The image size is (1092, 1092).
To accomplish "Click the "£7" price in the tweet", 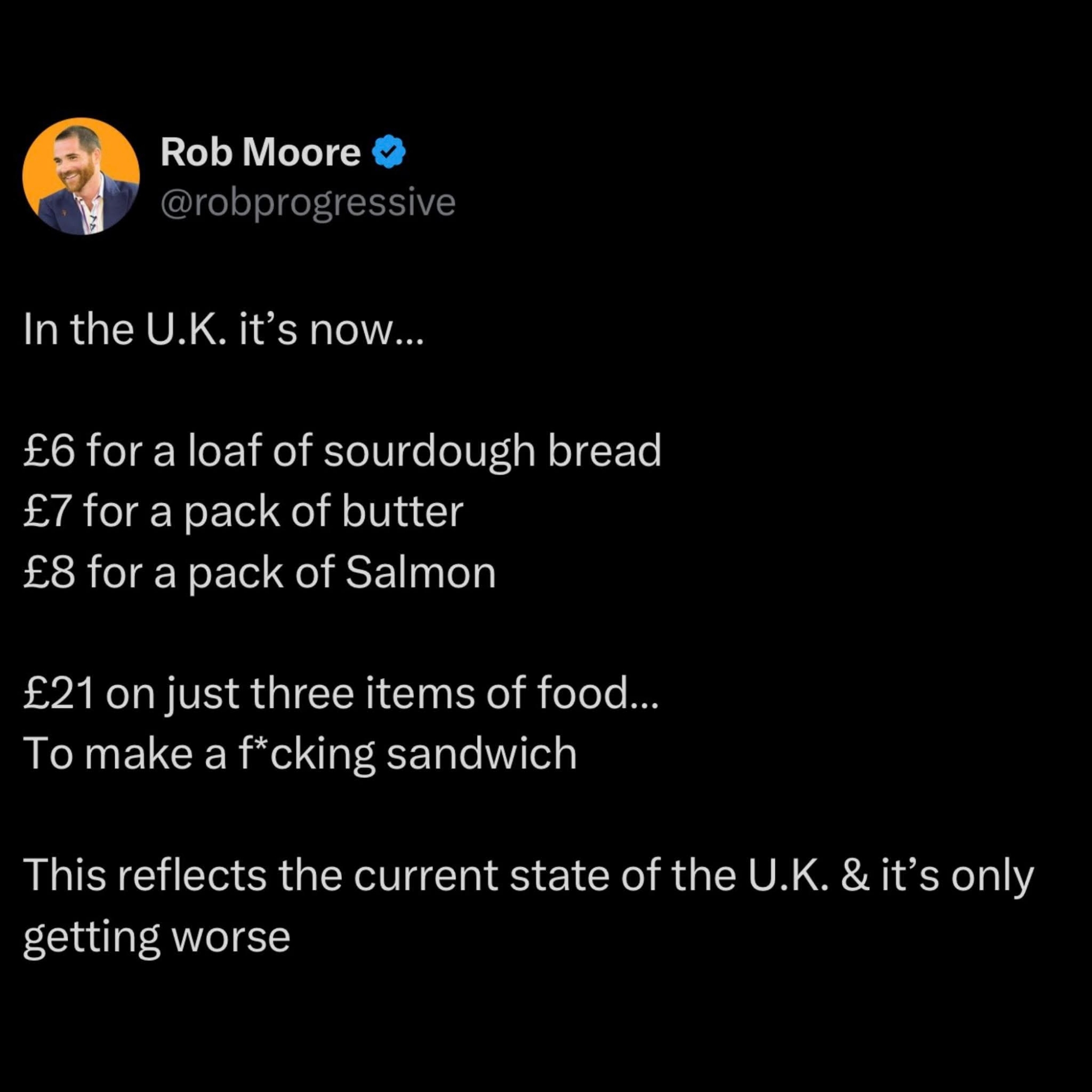I will point(49,512).
